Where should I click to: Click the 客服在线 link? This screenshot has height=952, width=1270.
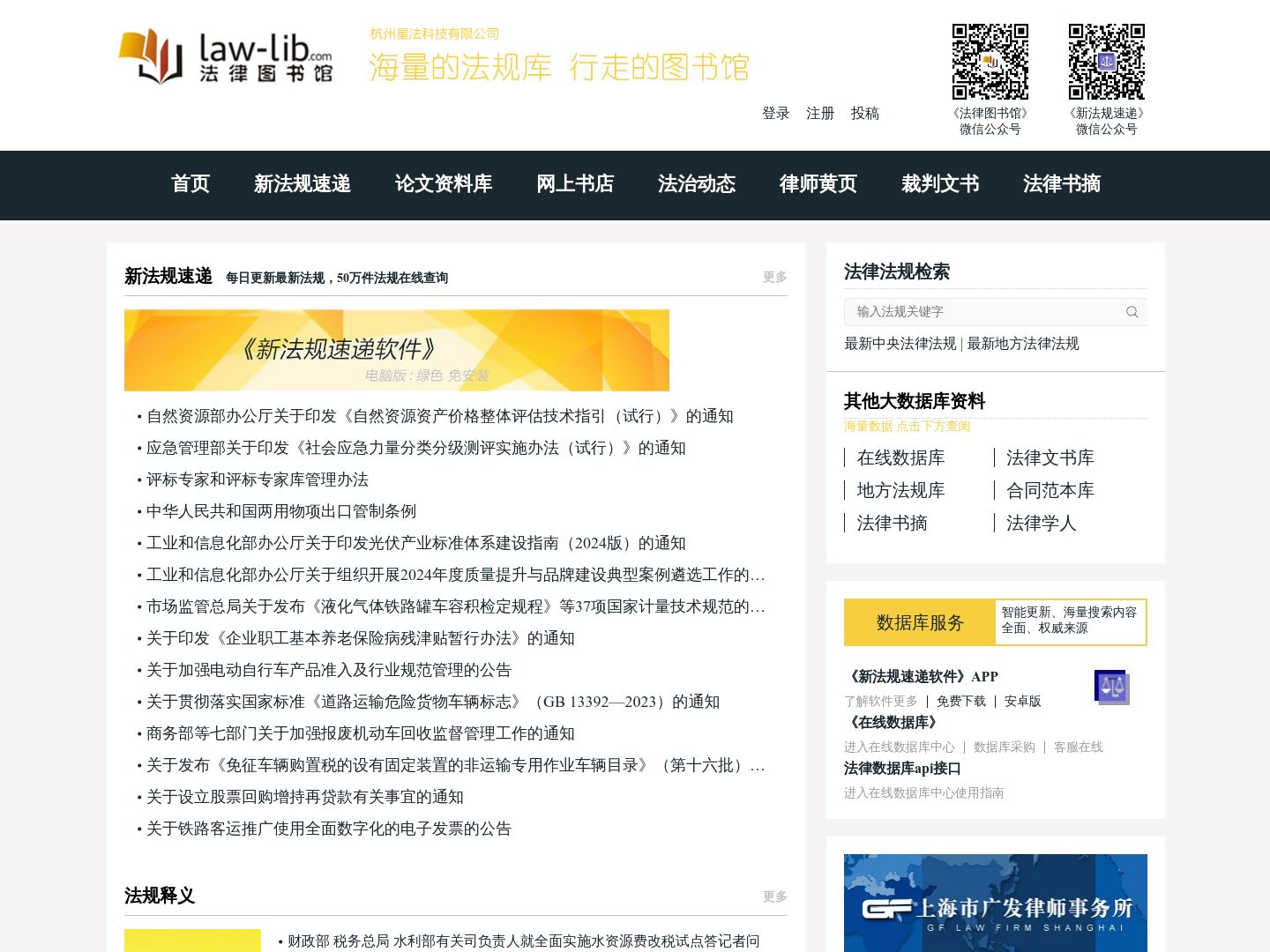pyautogui.click(x=1079, y=747)
